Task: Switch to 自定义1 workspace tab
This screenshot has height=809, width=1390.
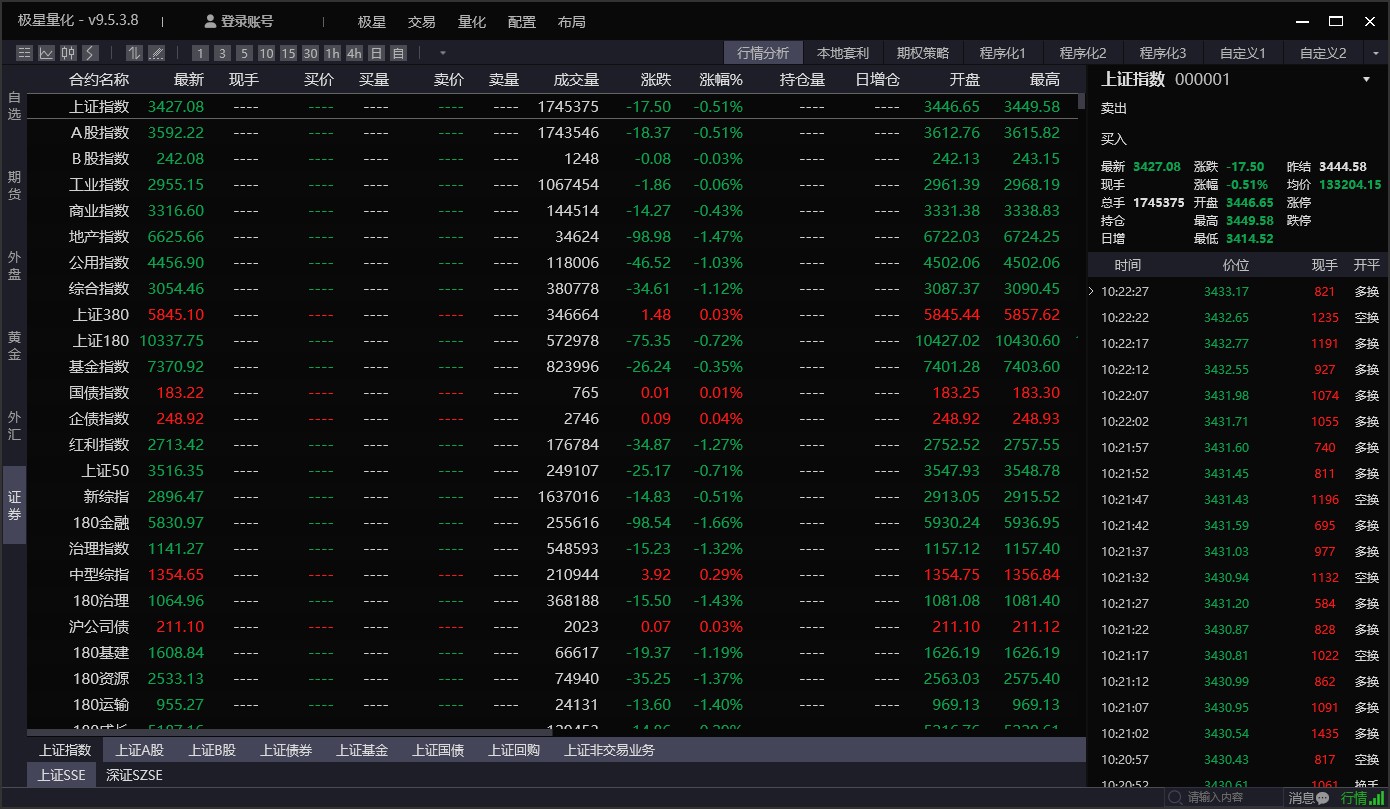Action: click(1243, 53)
